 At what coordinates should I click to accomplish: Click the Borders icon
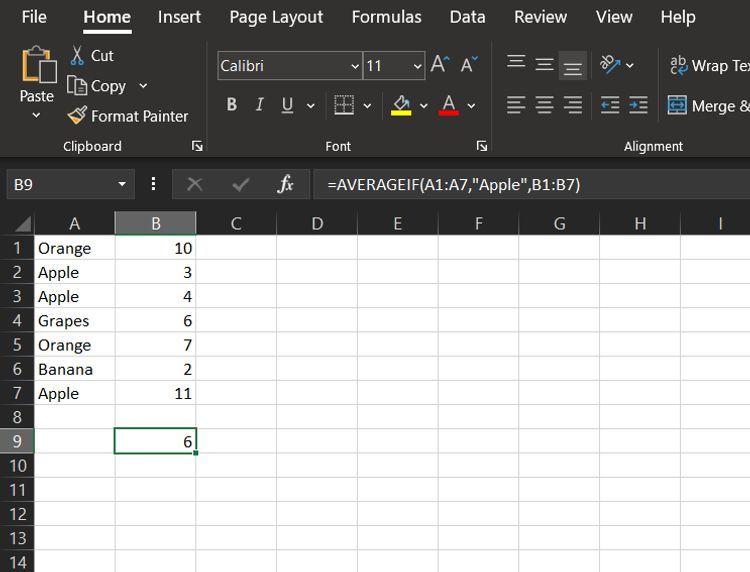[x=344, y=105]
